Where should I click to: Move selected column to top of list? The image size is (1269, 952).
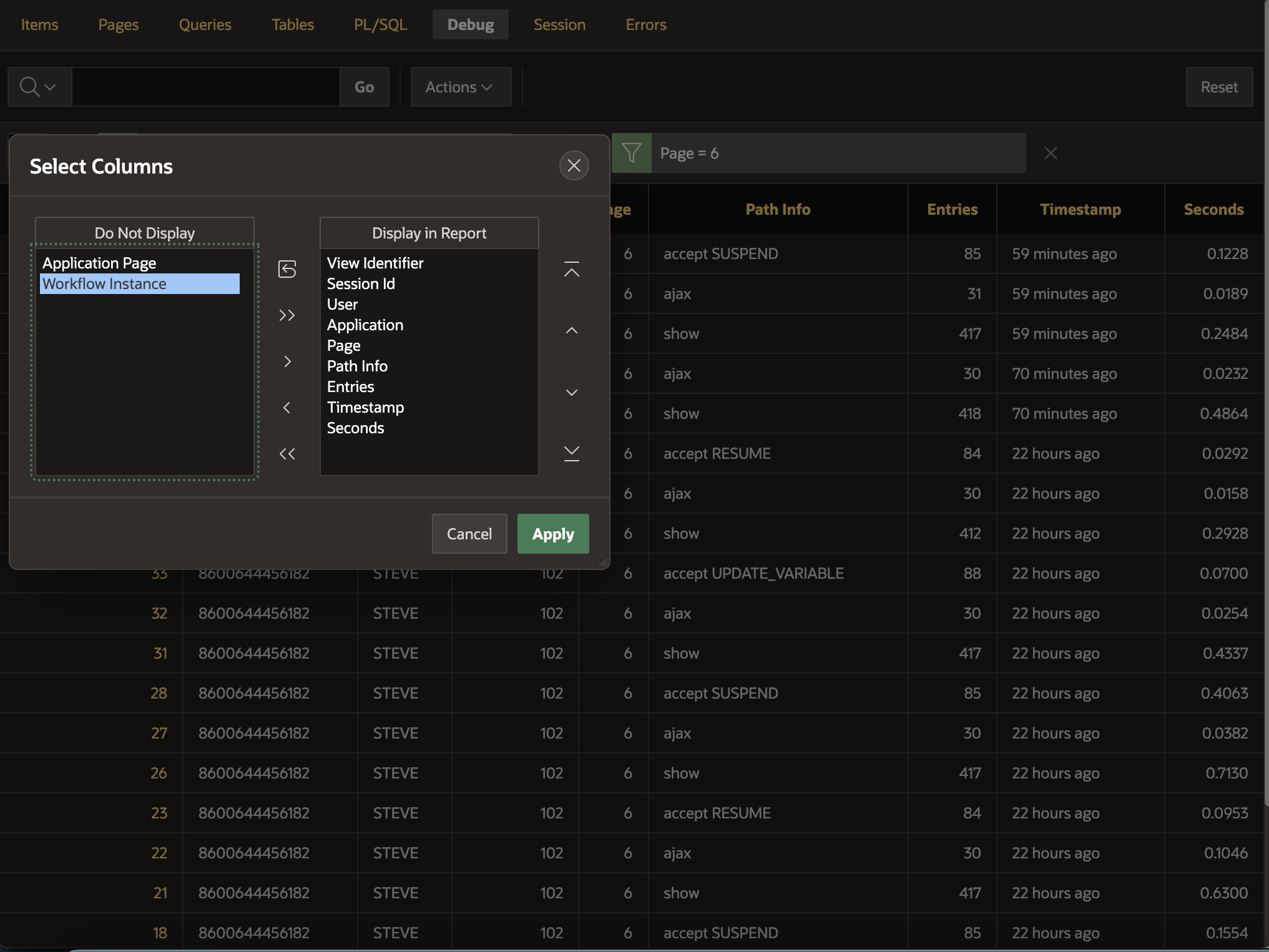(571, 270)
